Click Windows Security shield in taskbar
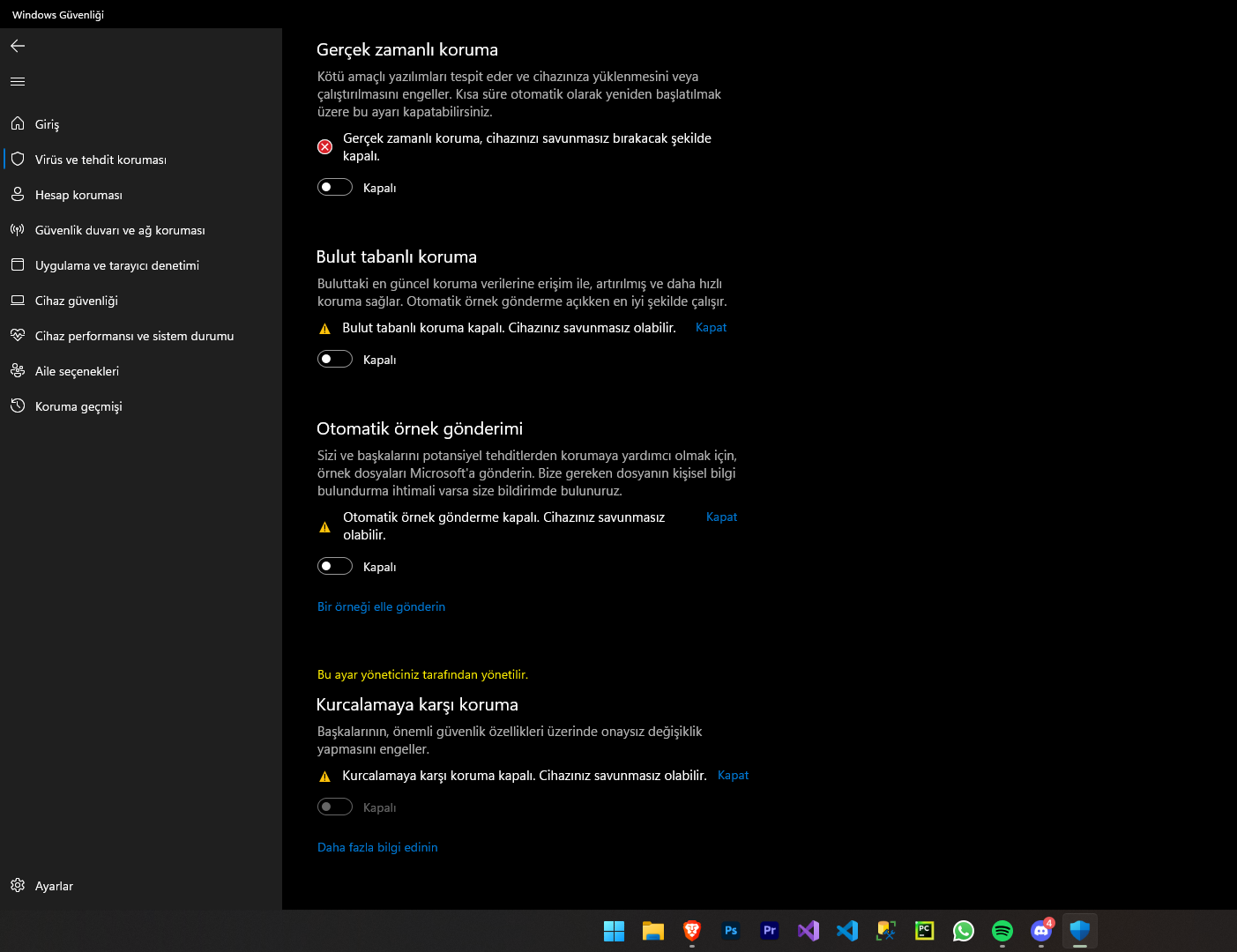 point(1080,931)
